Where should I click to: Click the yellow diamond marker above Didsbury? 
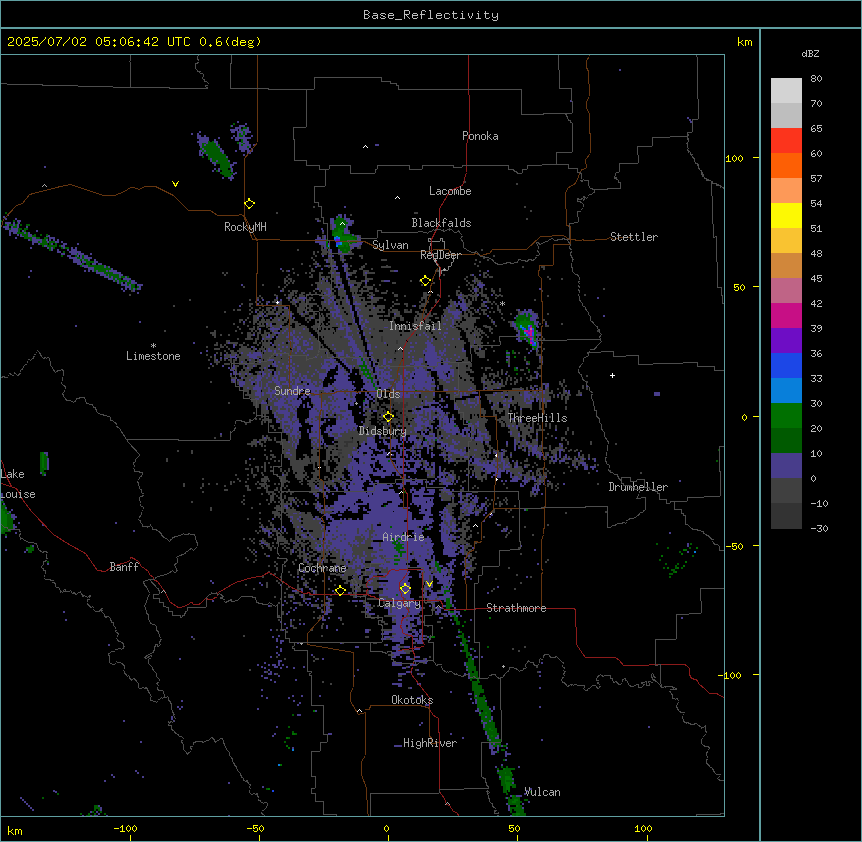point(389,417)
